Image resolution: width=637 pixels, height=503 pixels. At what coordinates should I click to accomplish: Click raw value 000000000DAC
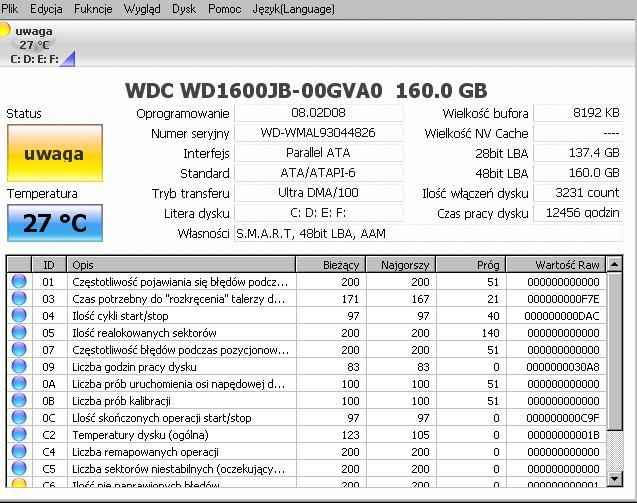pos(562,316)
